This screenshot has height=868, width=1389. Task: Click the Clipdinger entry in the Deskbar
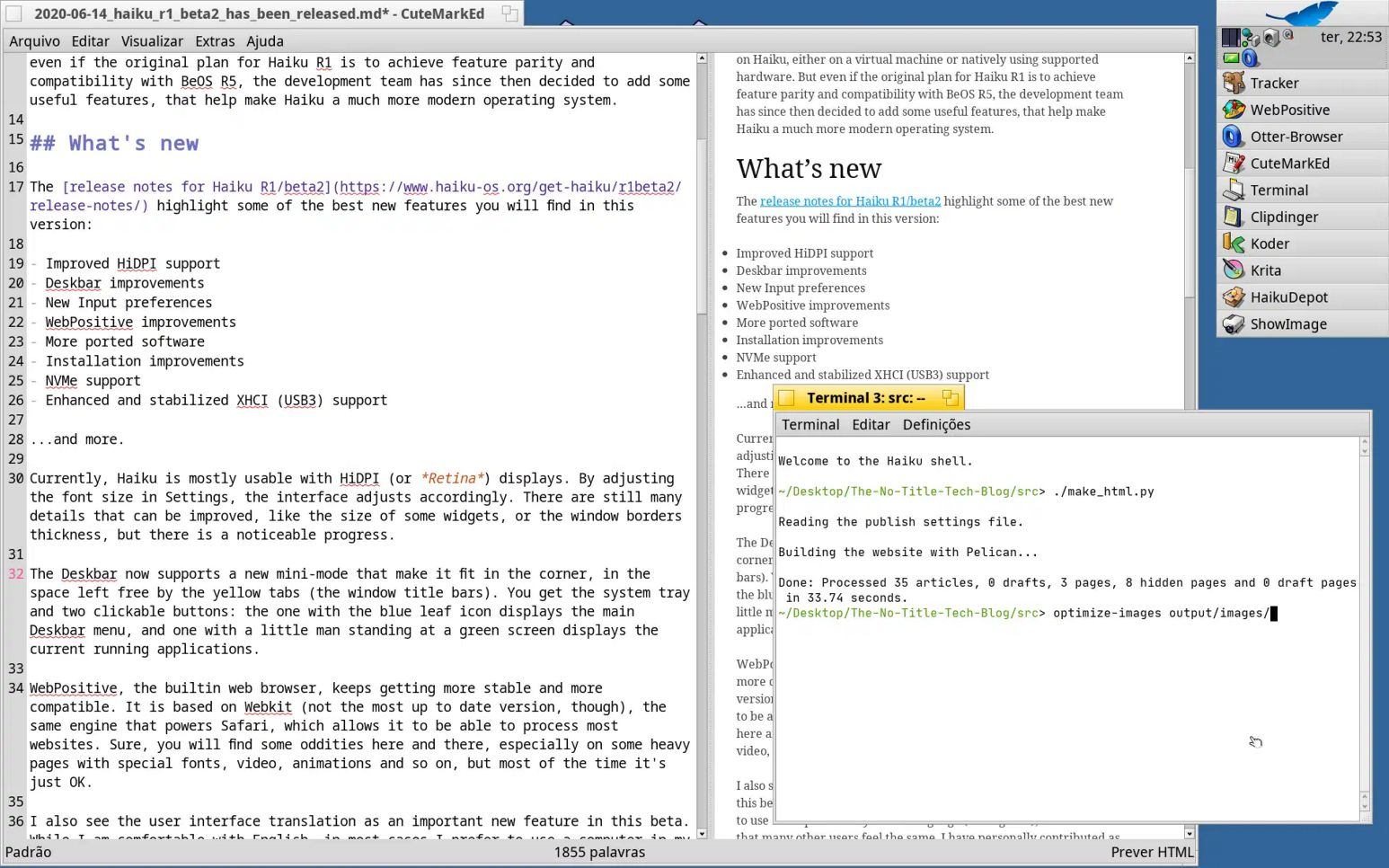point(1283,217)
